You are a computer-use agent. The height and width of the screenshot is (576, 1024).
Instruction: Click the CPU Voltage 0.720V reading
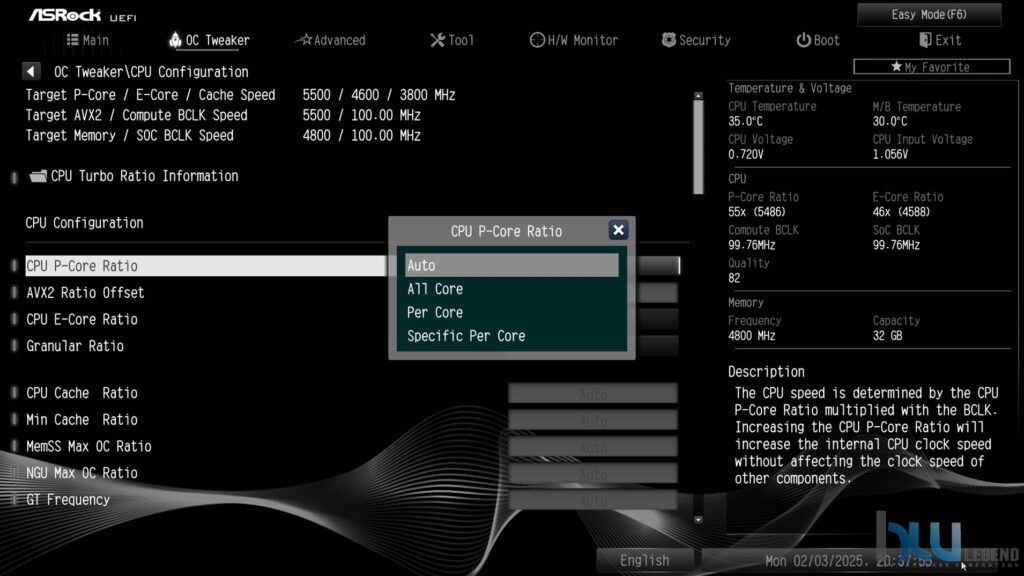pyautogui.click(x=746, y=155)
